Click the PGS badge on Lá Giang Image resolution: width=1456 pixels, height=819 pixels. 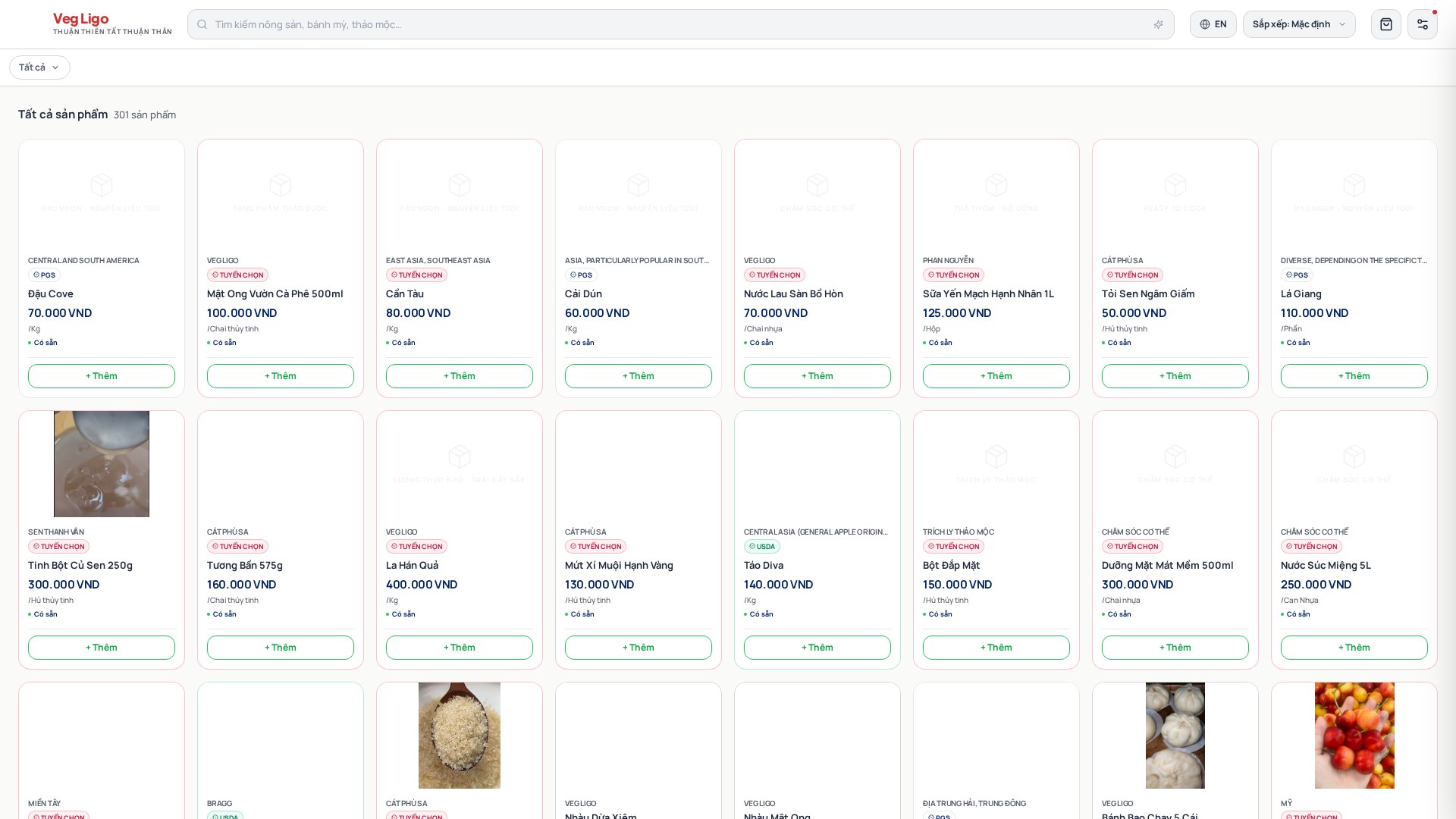pyautogui.click(x=1297, y=275)
